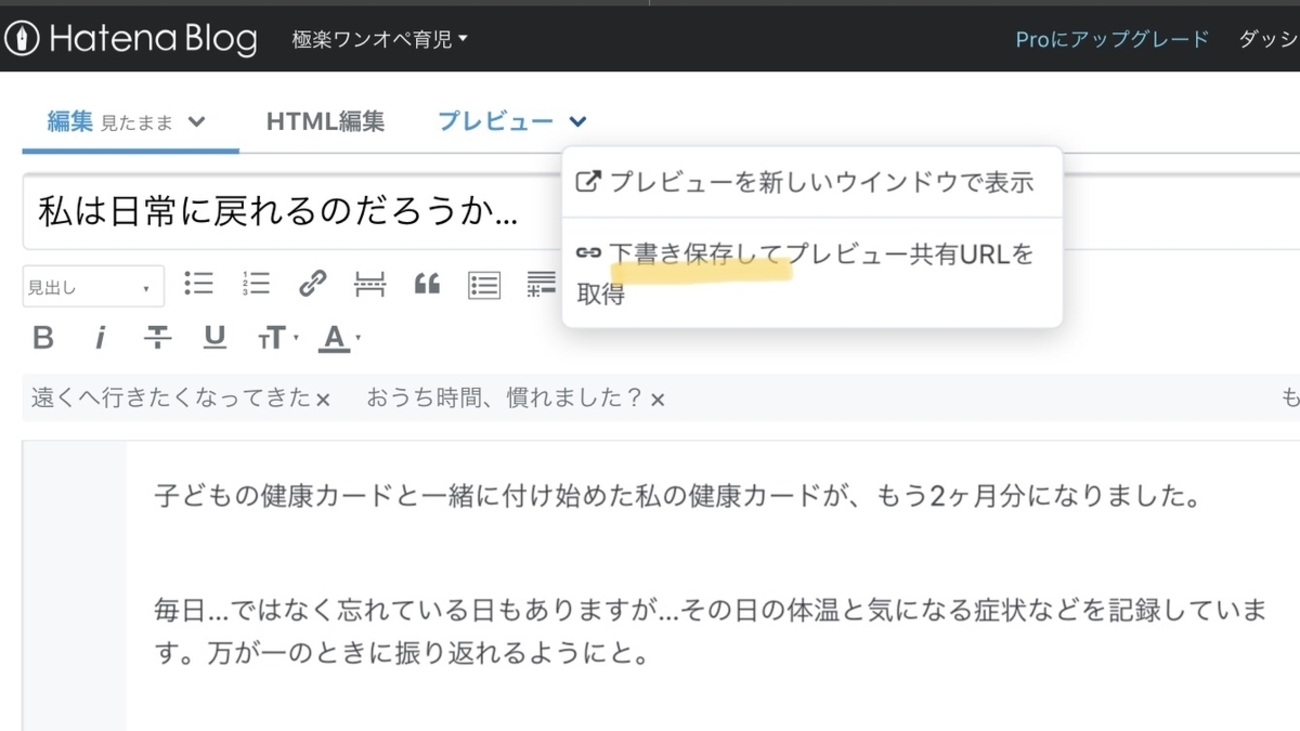Open the 見出し heading style dropdown
The width and height of the screenshot is (1300, 731).
[92, 287]
